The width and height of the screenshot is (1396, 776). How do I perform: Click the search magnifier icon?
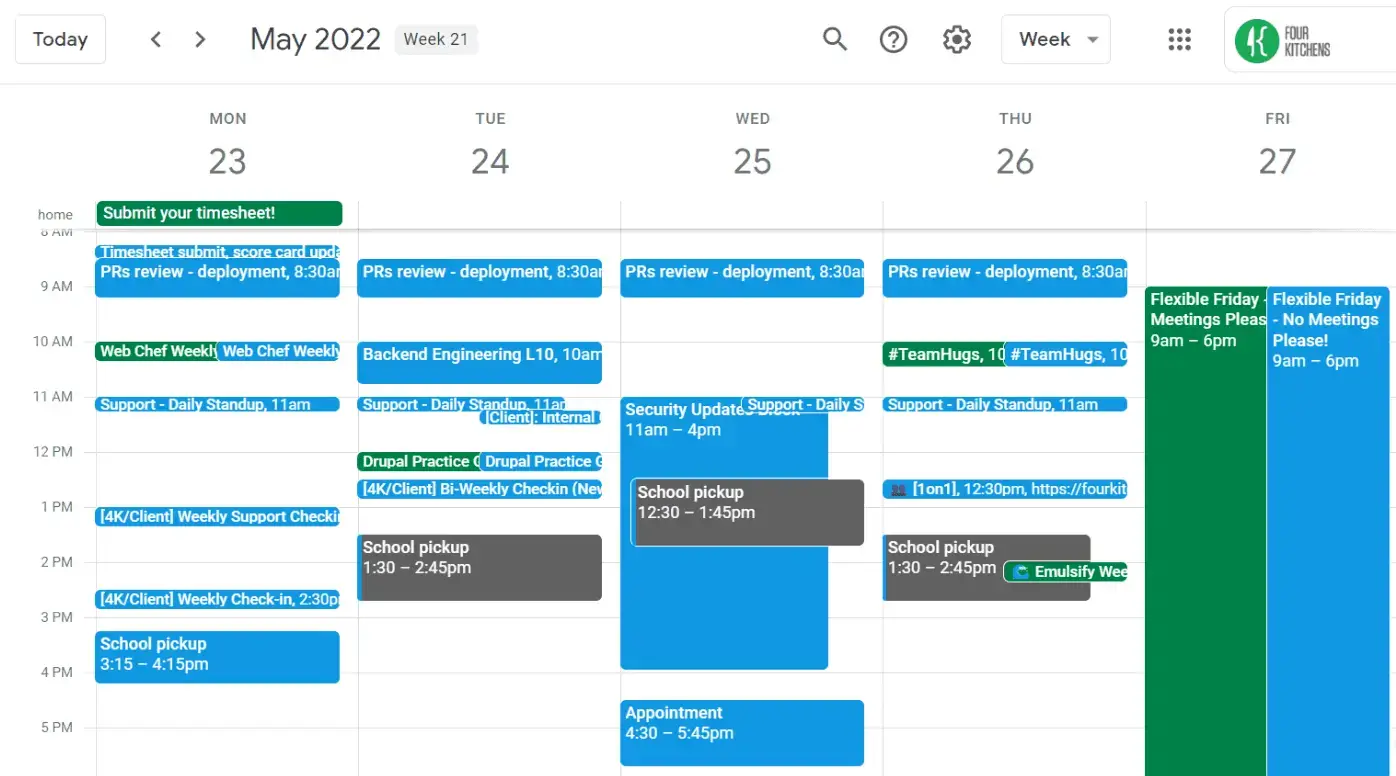[x=834, y=40]
